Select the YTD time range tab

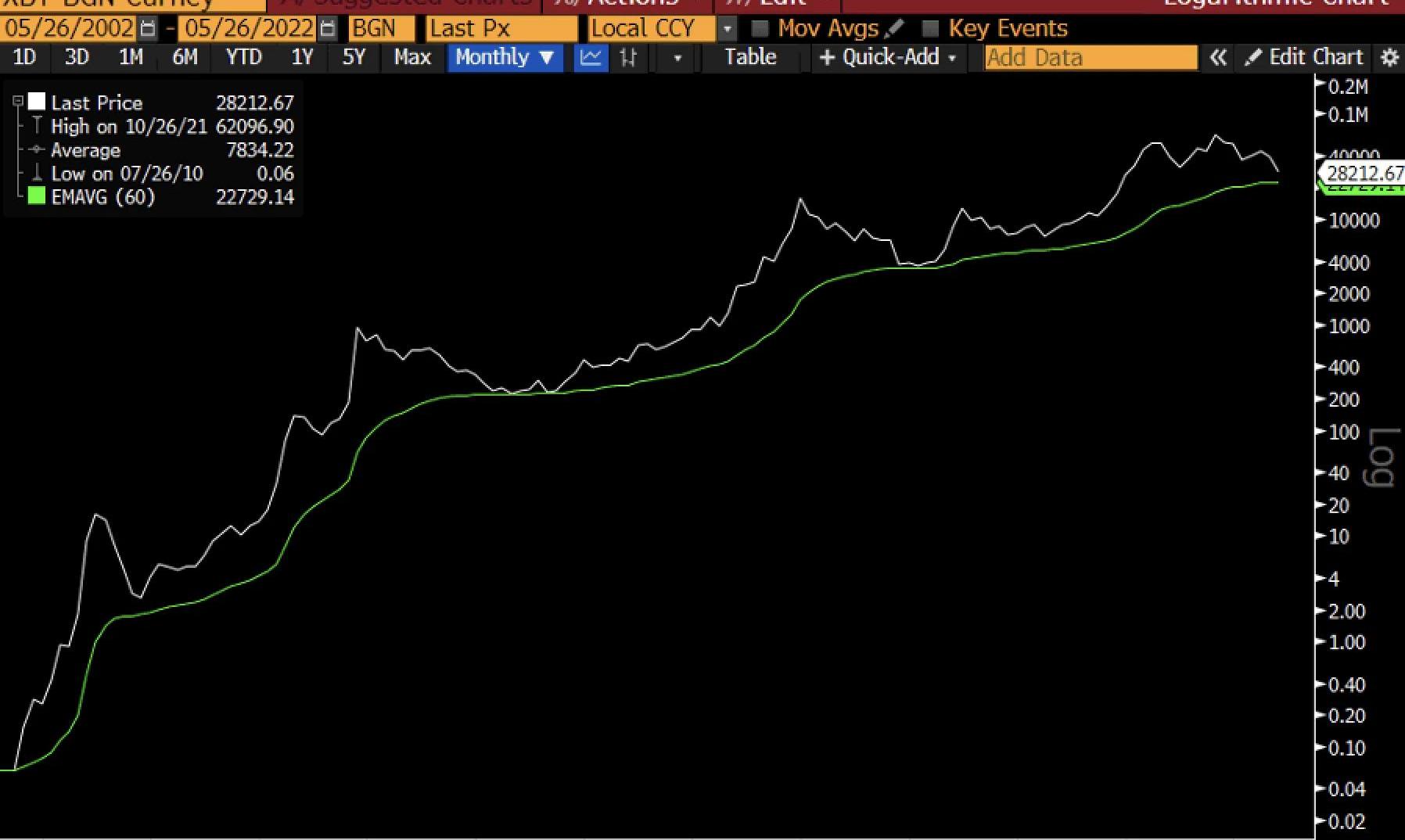pos(243,58)
